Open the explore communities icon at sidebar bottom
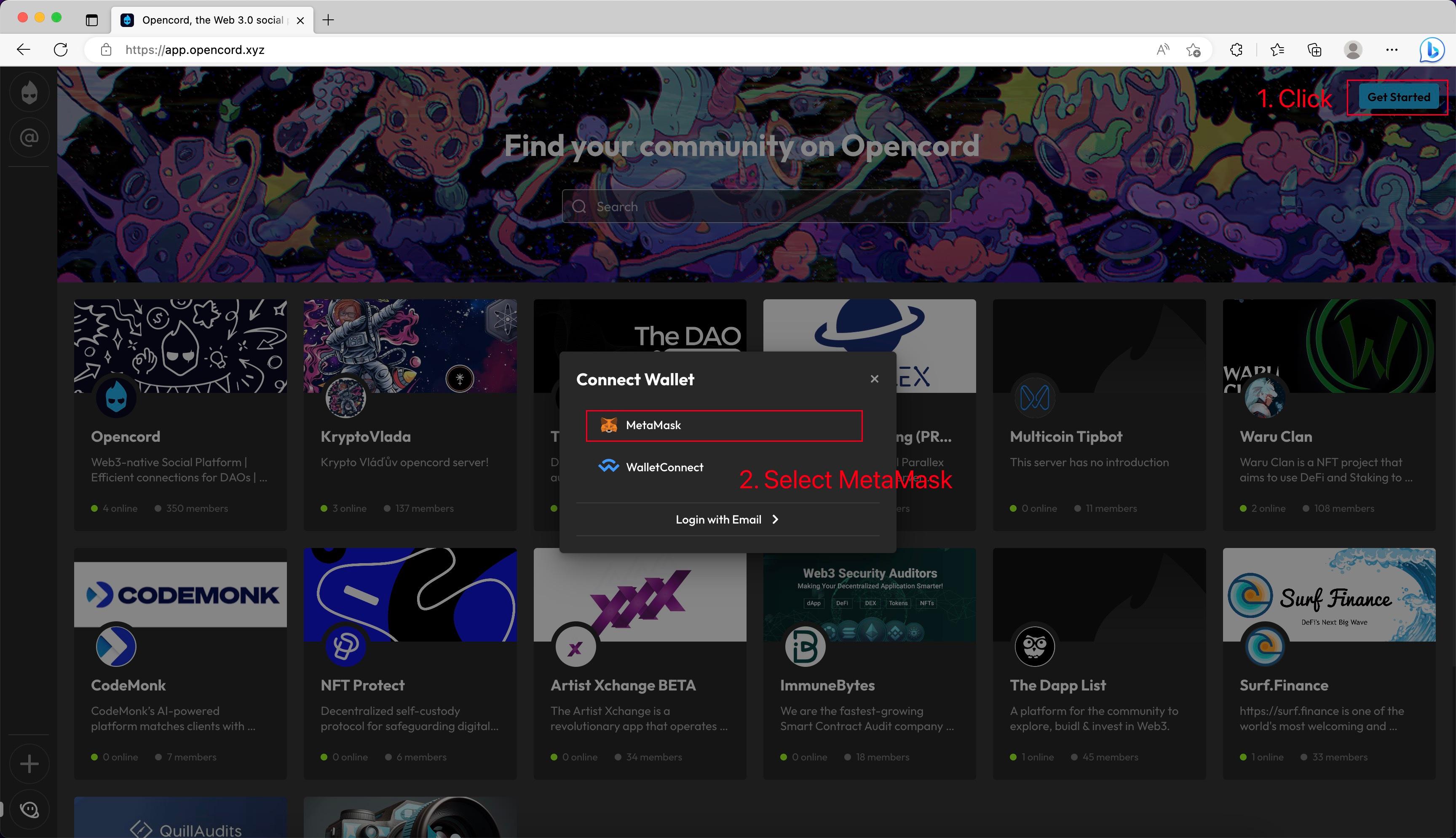The height and width of the screenshot is (838, 1456). click(29, 809)
